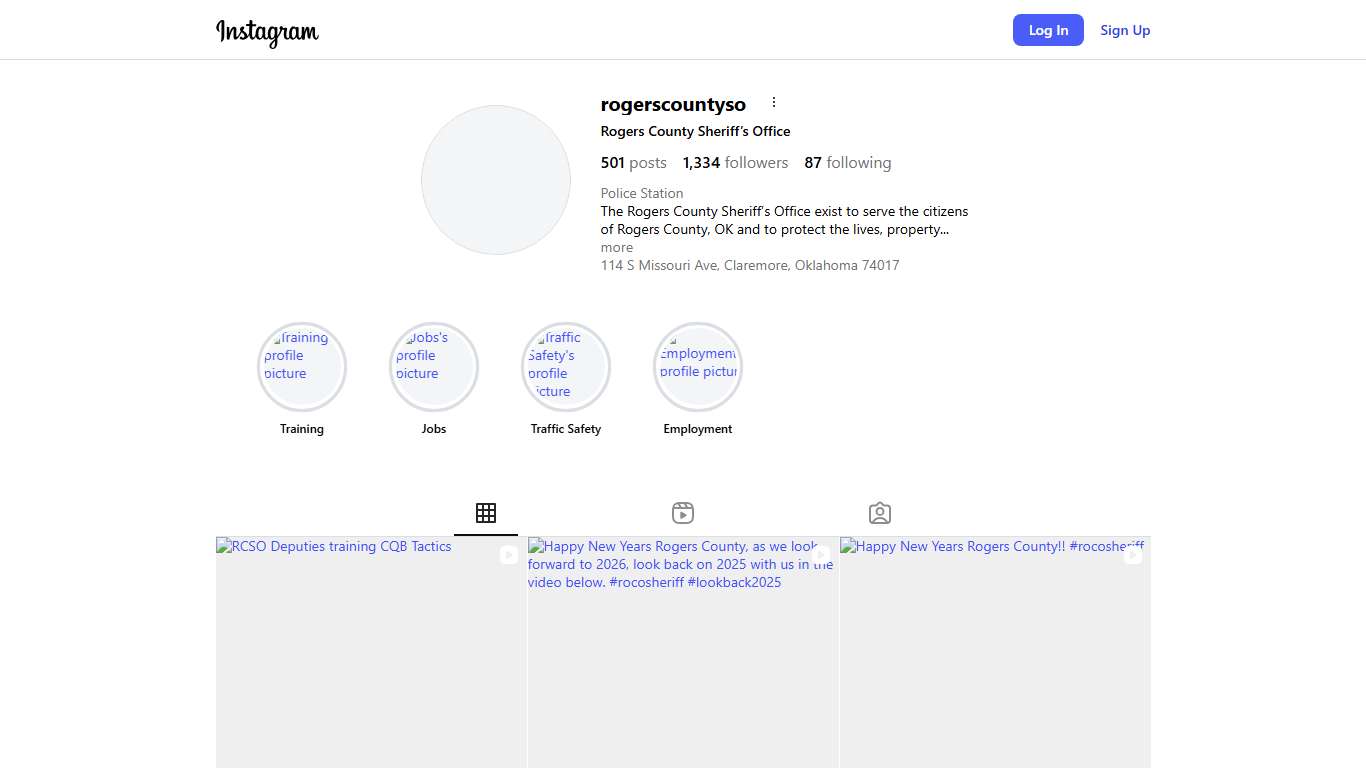Click the Instagram logo
This screenshot has height=768, width=1366.
coord(267,31)
